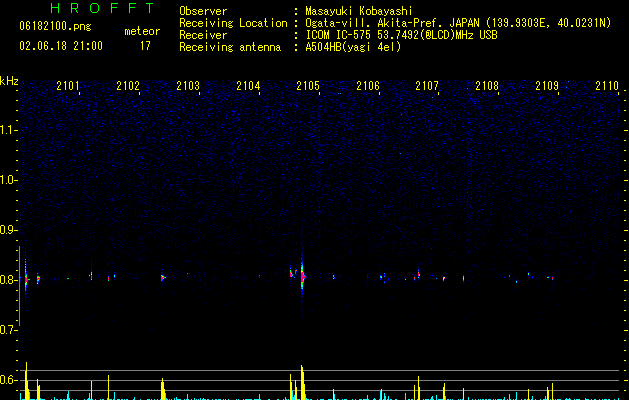Select the Ogata-vill. Akita-Pref. JAPAN location text
This screenshot has height=400, width=629.
click(458, 23)
